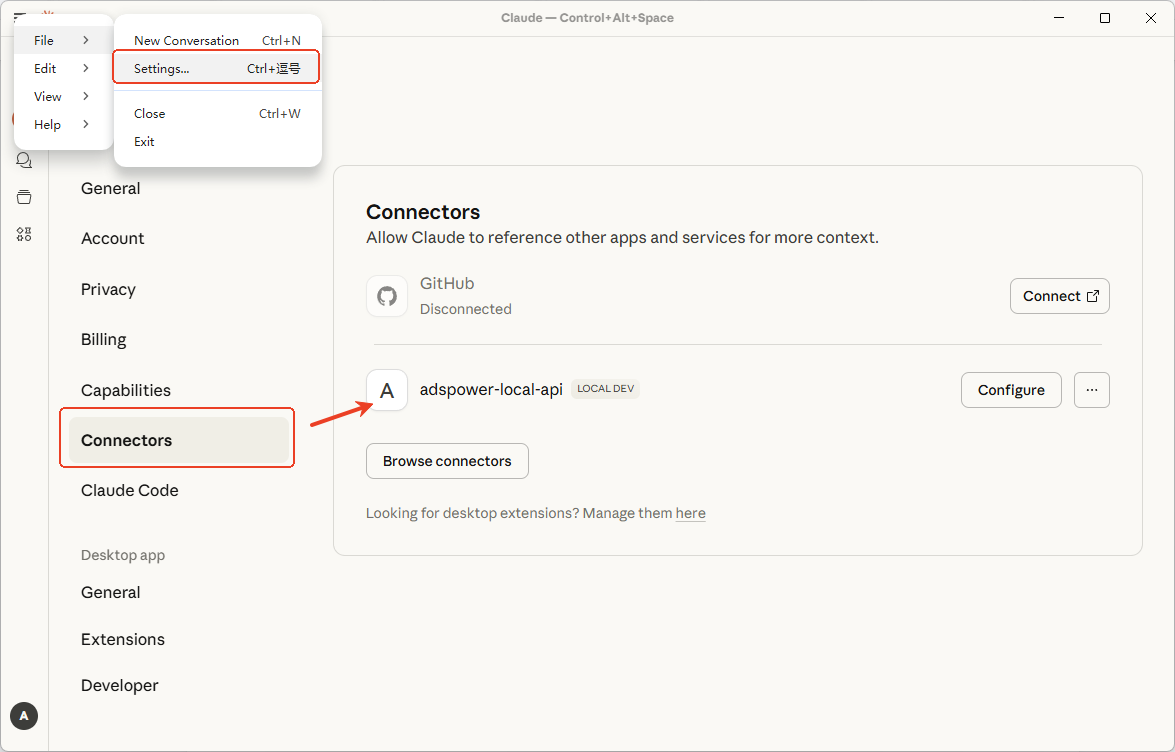Viewport: 1175px width, 752px height.
Task: Open the more options ellipsis for adspower-local-api
Action: (1091, 390)
